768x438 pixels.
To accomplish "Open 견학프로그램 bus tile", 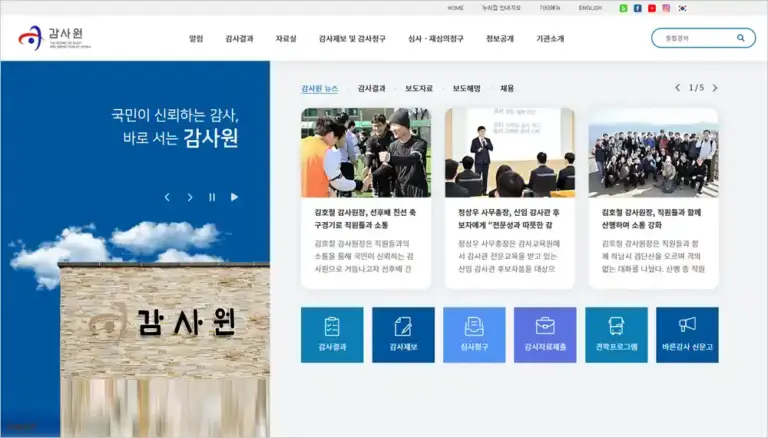I will (616, 335).
